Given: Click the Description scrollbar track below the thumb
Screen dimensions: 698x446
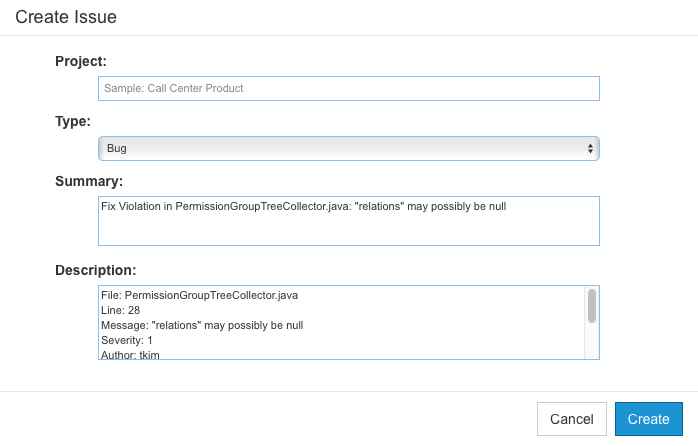Looking at the screenshot, I should [x=592, y=341].
